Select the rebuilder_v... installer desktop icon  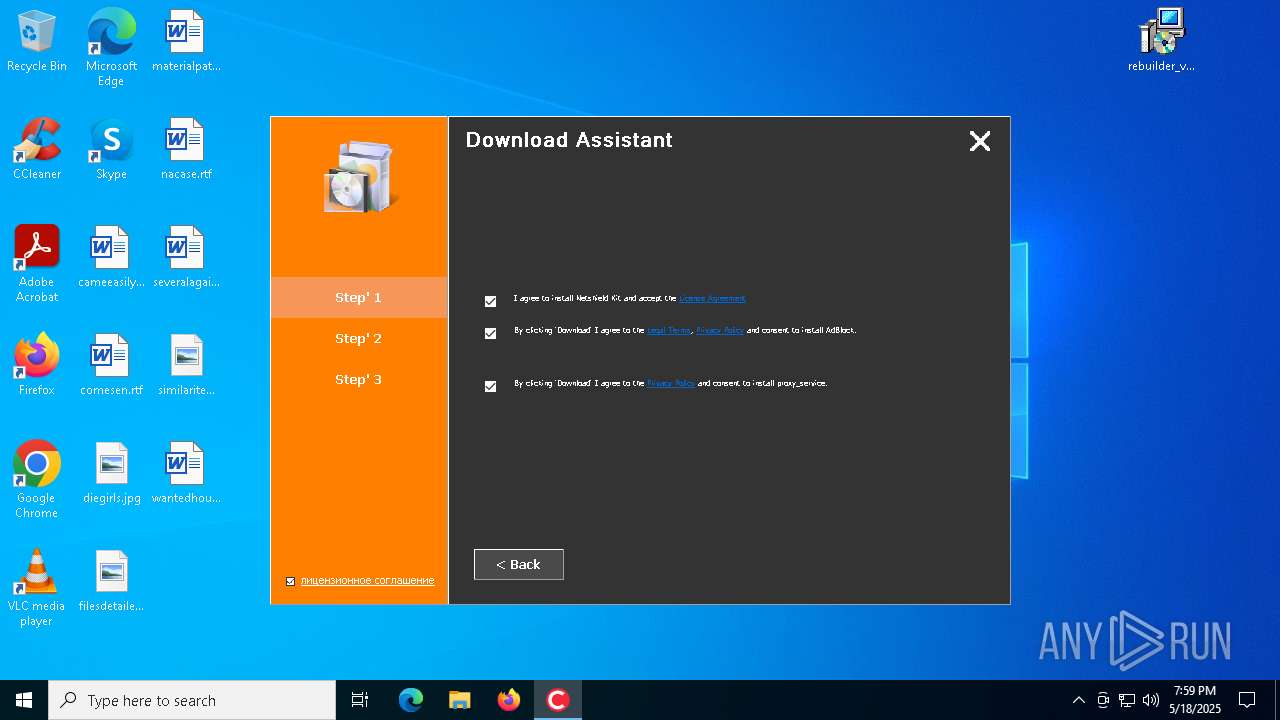(1161, 42)
